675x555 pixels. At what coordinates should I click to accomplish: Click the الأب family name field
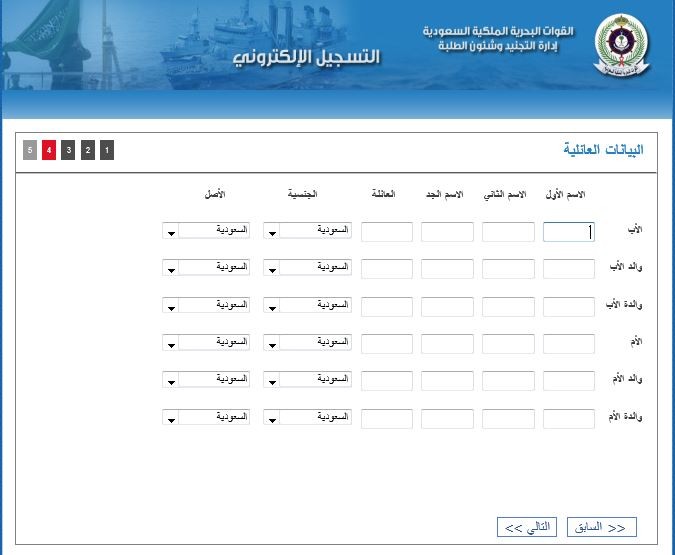point(387,232)
